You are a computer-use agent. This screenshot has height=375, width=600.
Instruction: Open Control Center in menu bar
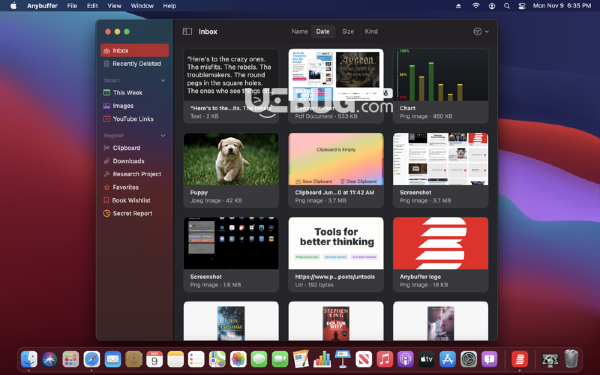[x=522, y=6]
